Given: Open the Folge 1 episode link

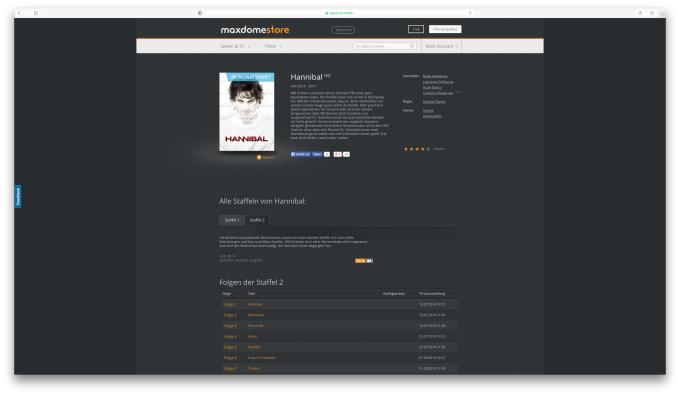Looking at the screenshot, I should click(x=230, y=304).
